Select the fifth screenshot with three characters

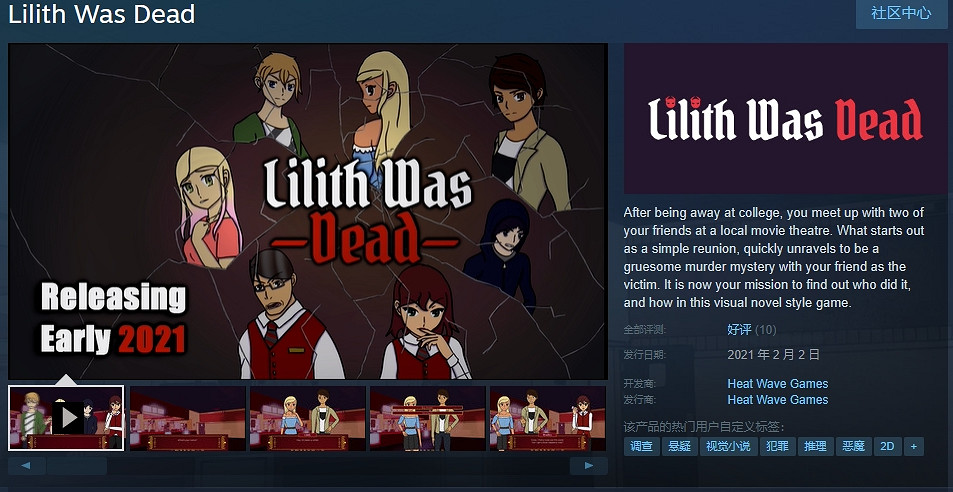548,418
